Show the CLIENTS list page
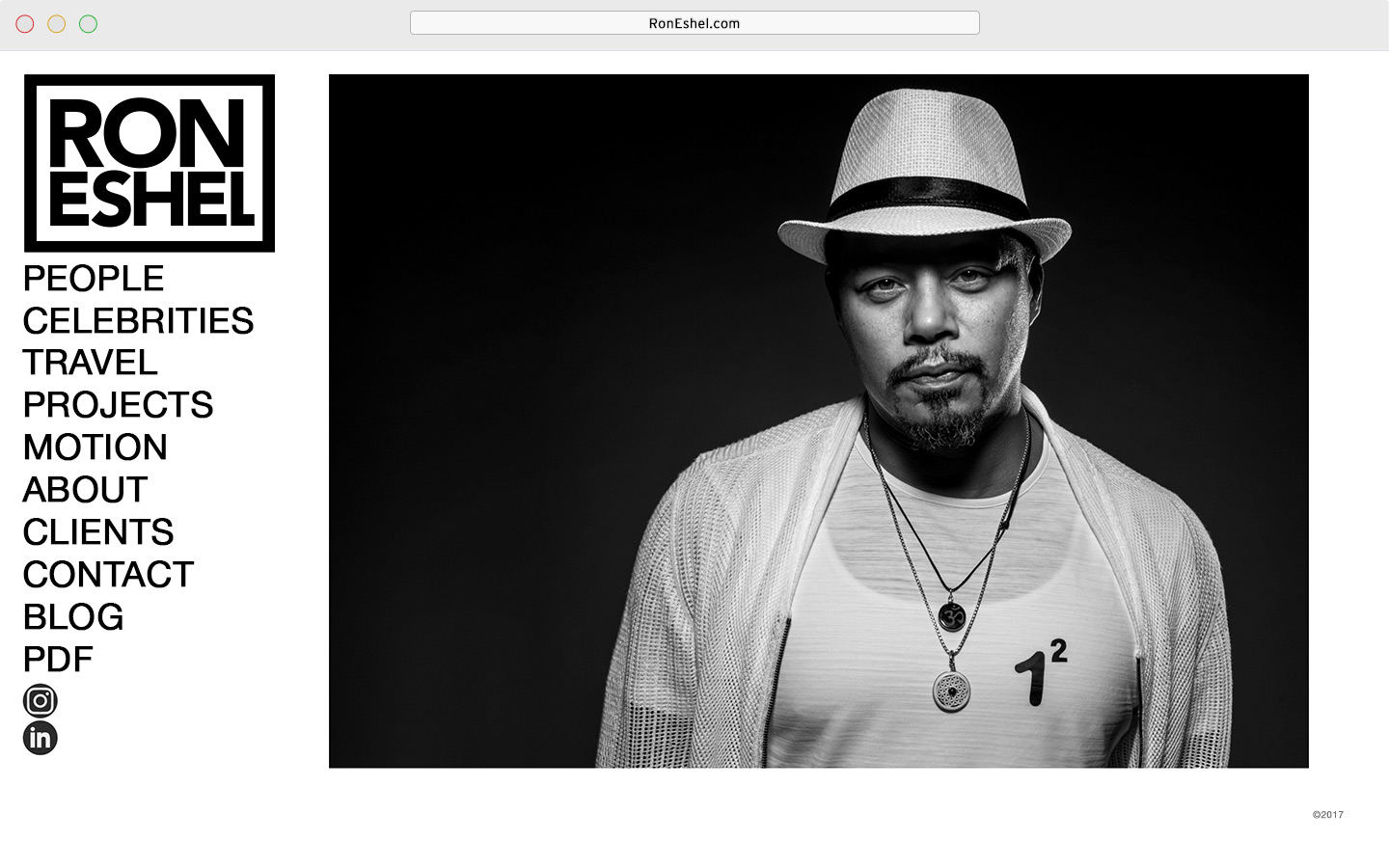Viewport: 1389px width, 868px height. pyautogui.click(x=98, y=532)
